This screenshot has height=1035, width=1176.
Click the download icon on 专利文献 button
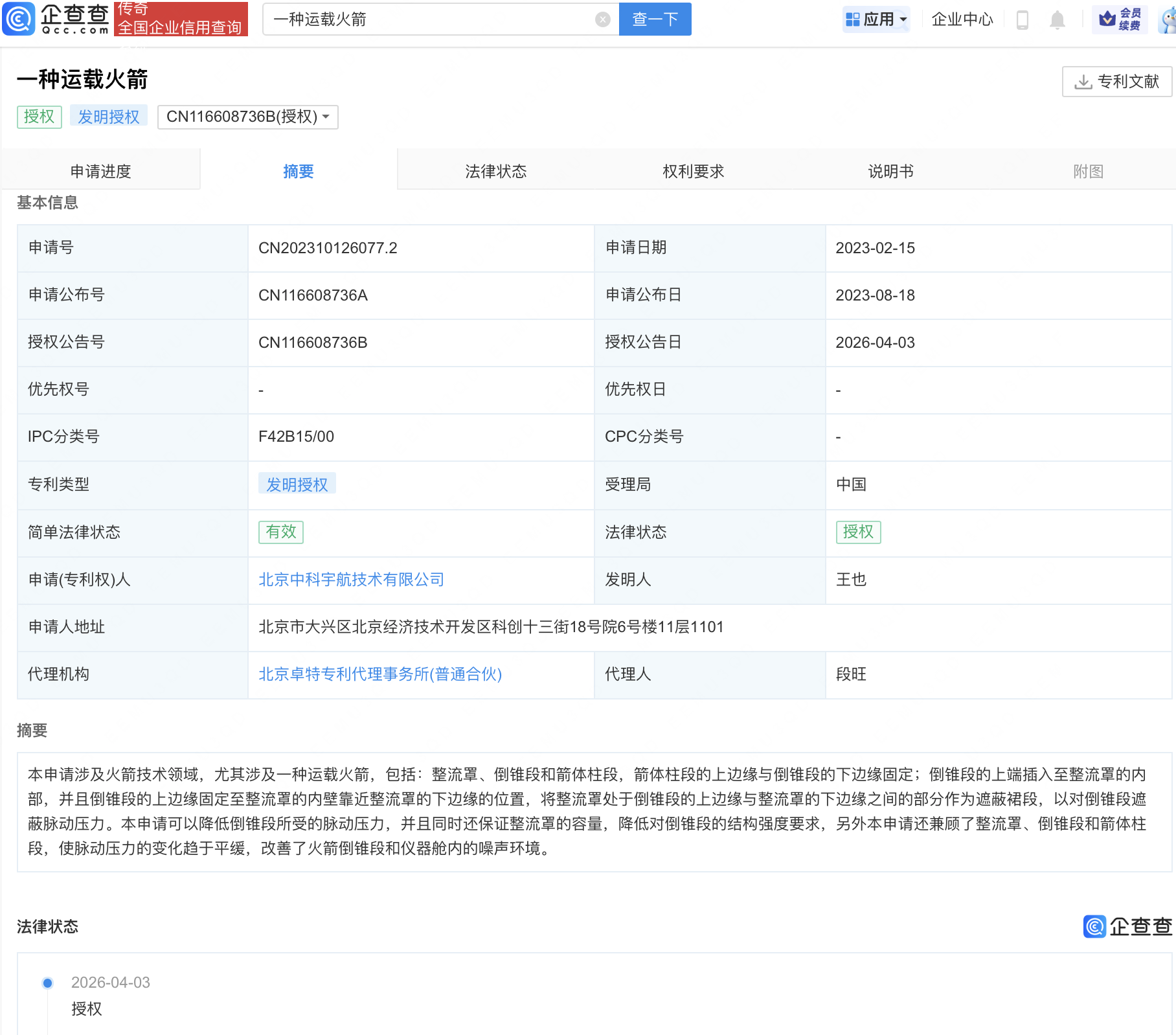tap(1083, 81)
